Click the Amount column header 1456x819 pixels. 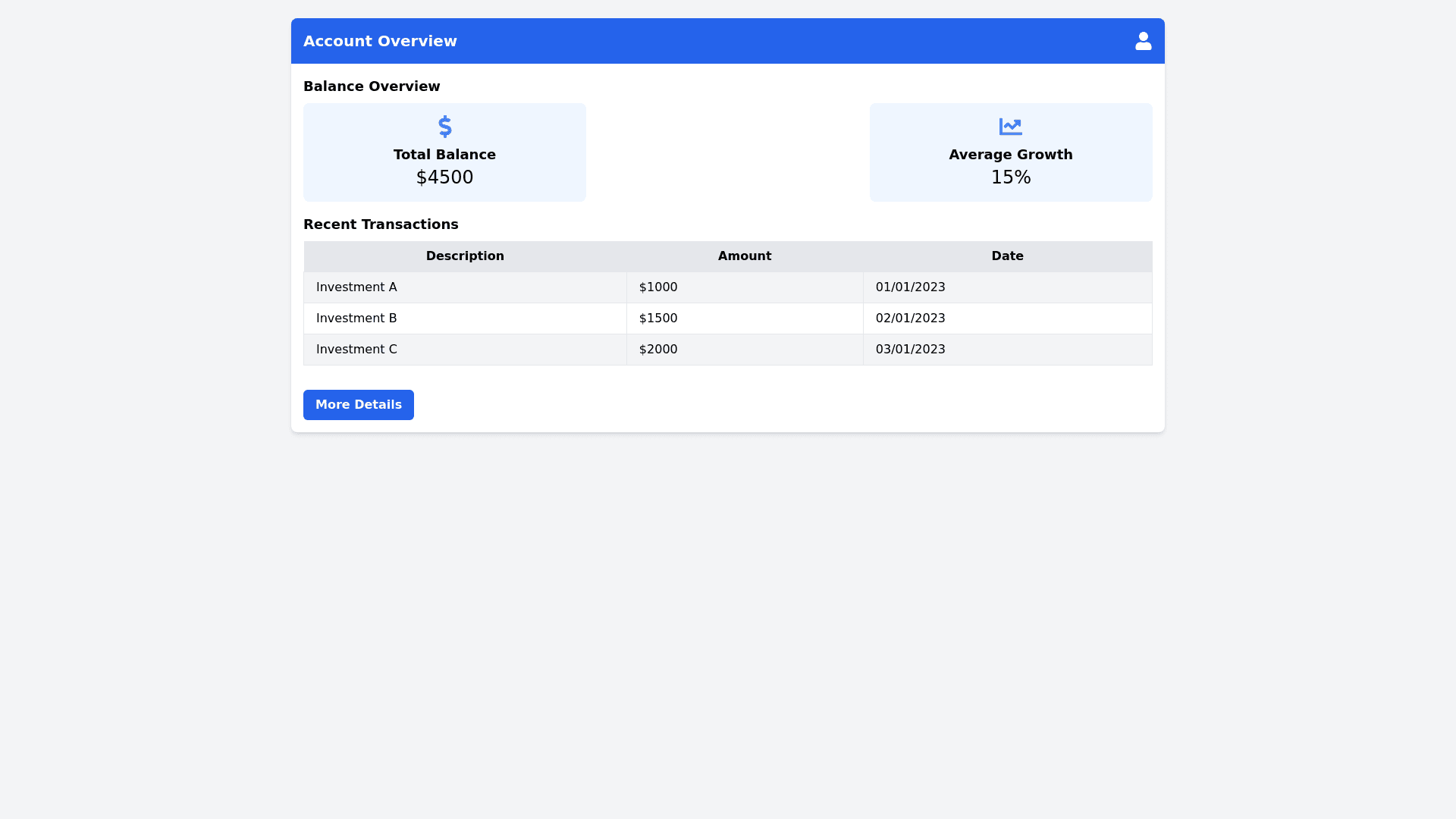click(744, 256)
